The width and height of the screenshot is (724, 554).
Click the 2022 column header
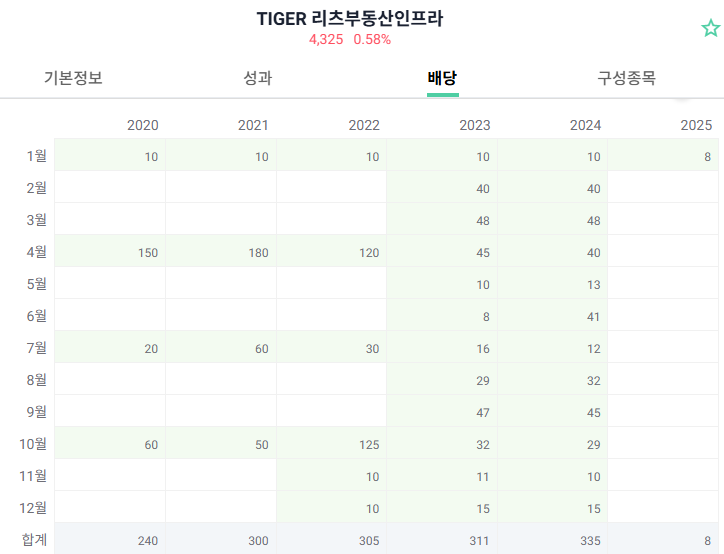(x=364, y=125)
